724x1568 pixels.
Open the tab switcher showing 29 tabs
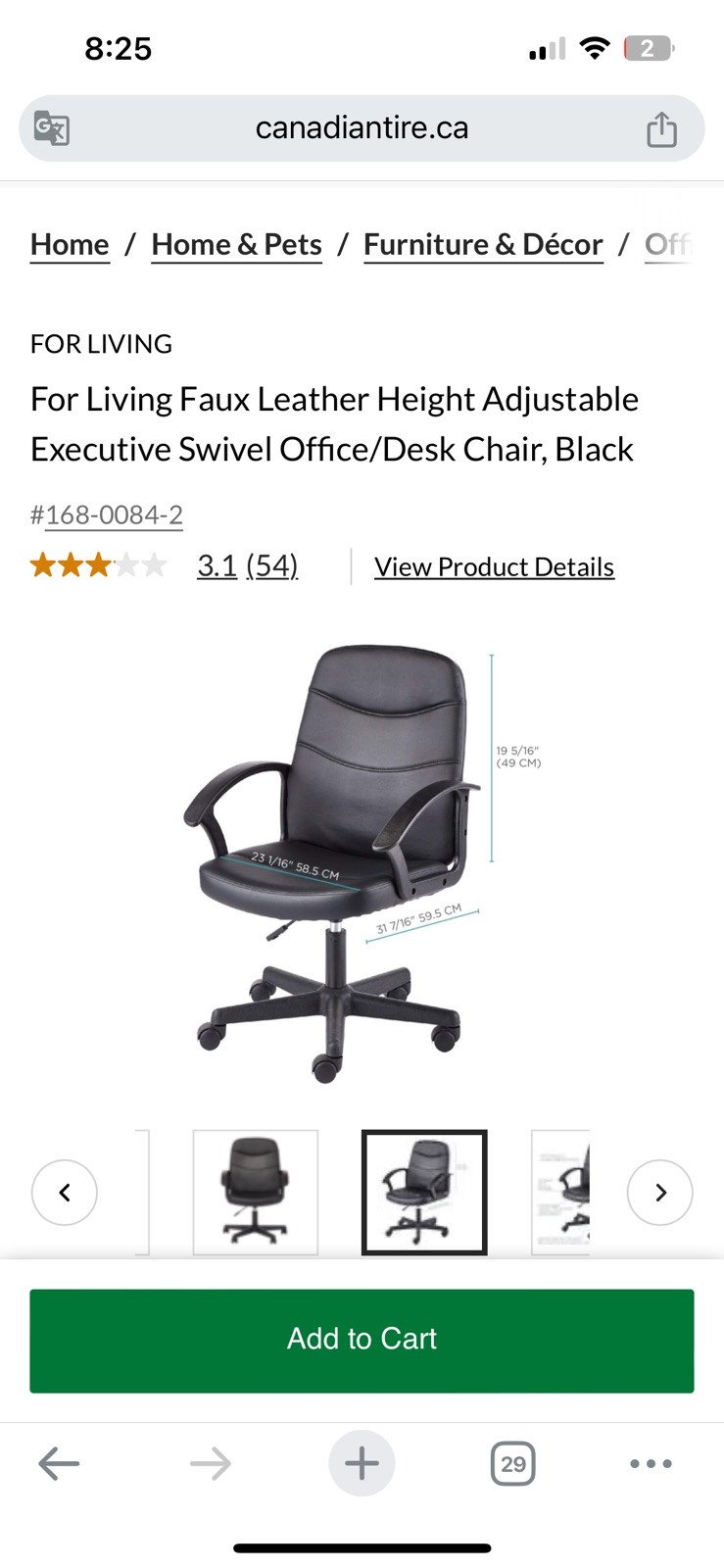coord(512,1464)
